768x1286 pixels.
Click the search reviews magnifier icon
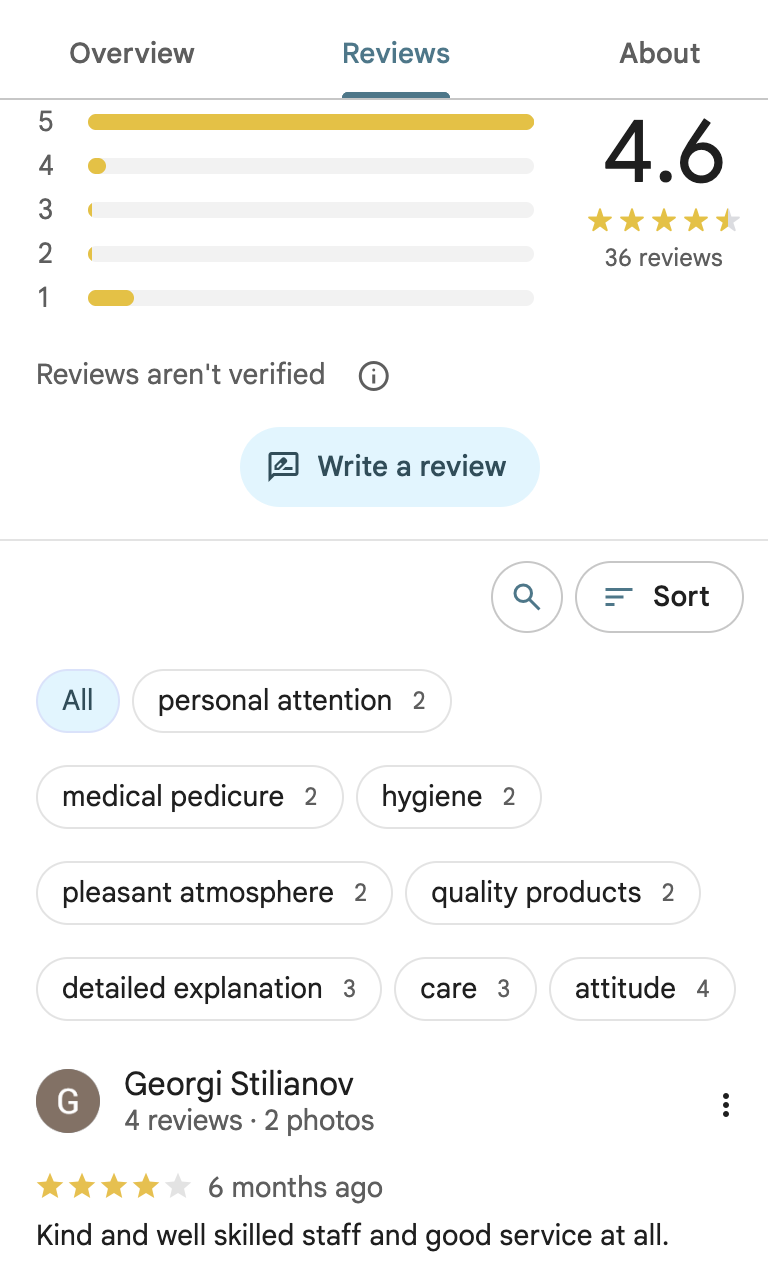[527, 597]
